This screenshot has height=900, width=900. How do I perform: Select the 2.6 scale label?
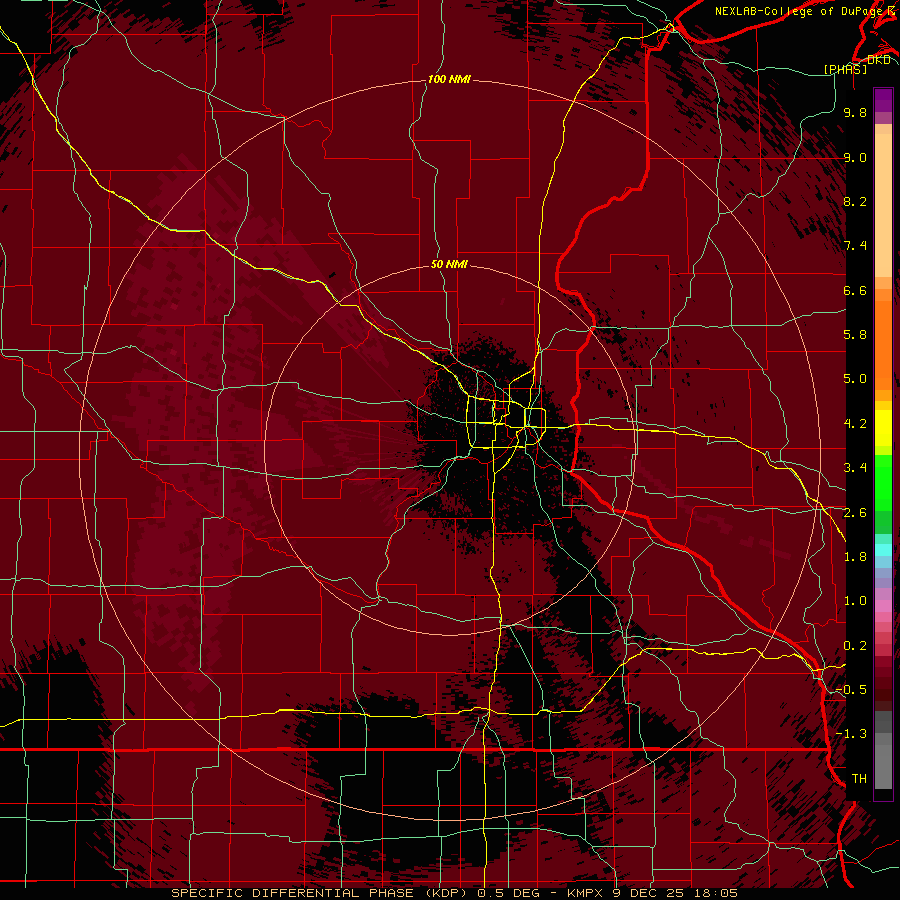pos(855,513)
